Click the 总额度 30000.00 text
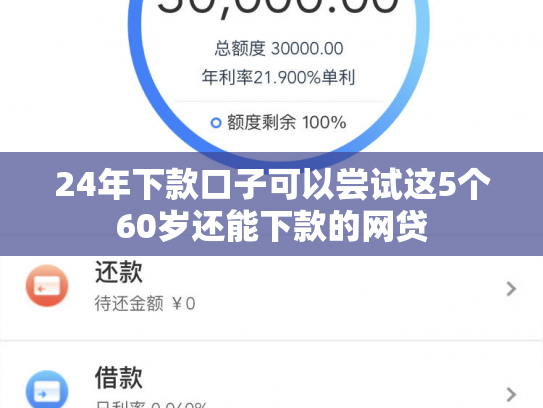Screen dimensions: 543x408 (x=279, y=48)
